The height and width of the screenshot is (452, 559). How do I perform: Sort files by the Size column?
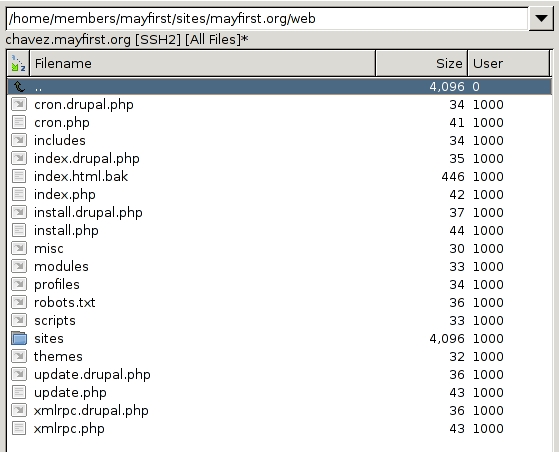pos(421,63)
